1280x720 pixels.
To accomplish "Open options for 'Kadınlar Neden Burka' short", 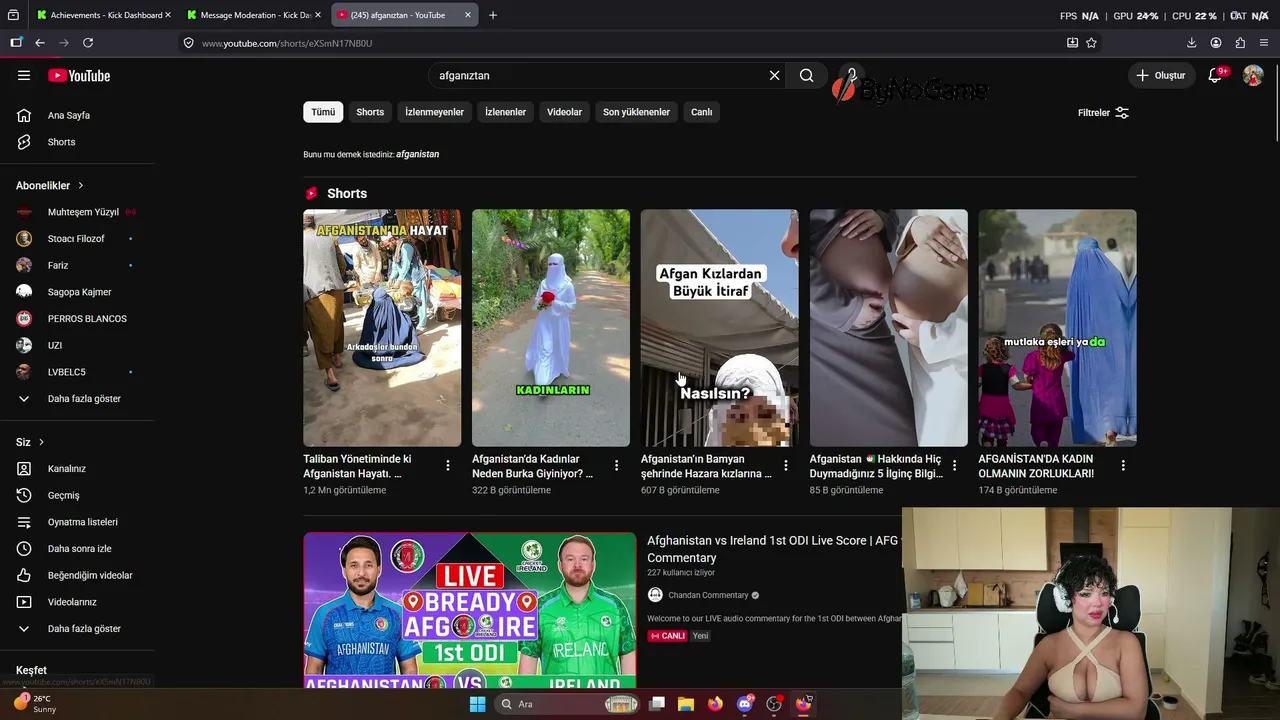I will click(617, 466).
